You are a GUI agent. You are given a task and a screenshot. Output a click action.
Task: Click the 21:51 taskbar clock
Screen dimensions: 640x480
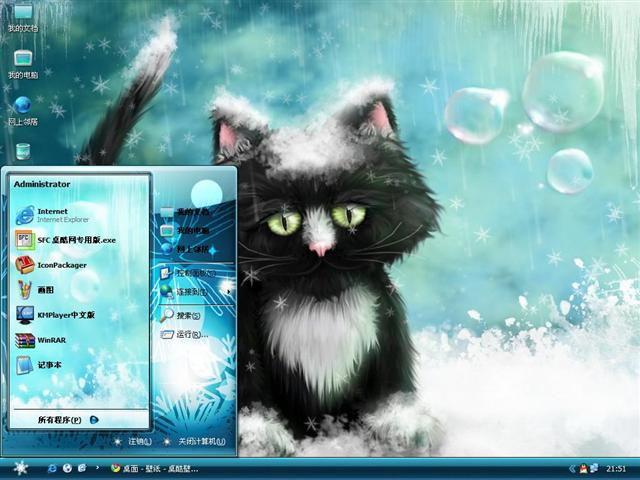[616, 469]
